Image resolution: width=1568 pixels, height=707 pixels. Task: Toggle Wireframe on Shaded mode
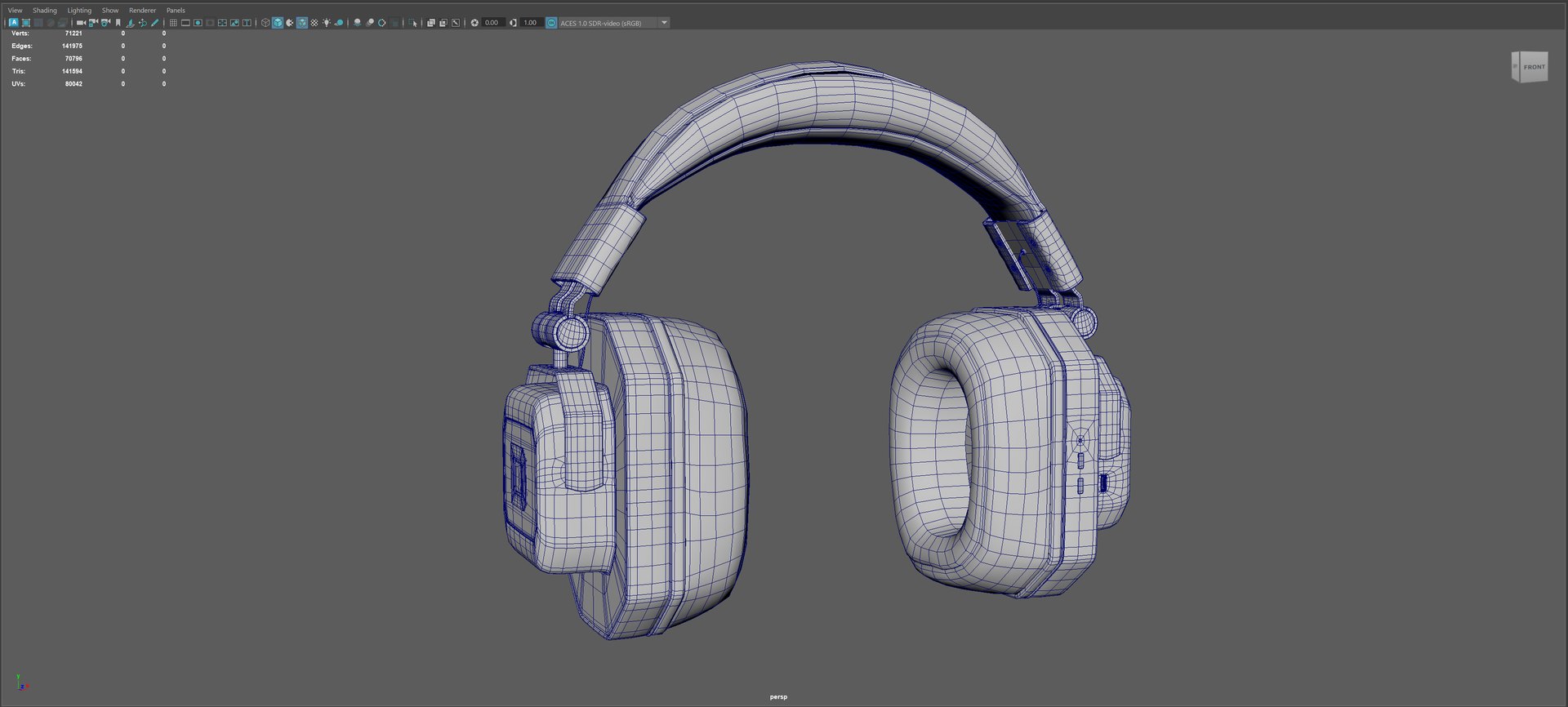click(302, 23)
